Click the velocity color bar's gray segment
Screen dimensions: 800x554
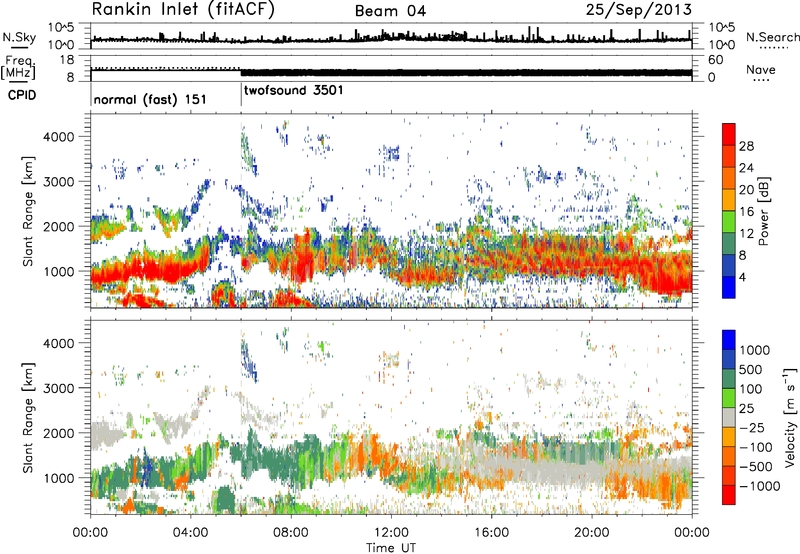[x=729, y=418]
